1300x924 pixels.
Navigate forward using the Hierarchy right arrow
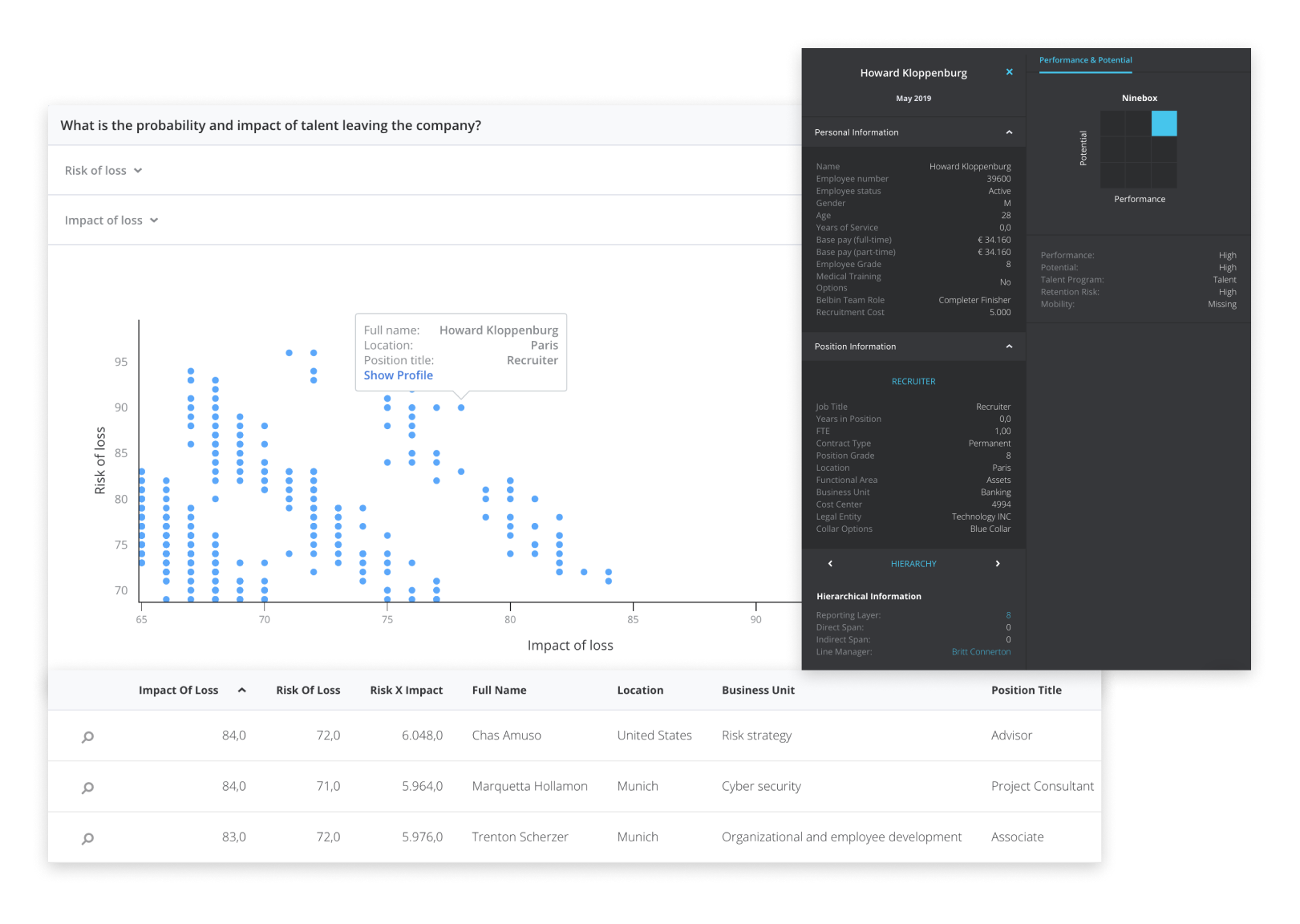[x=998, y=563]
